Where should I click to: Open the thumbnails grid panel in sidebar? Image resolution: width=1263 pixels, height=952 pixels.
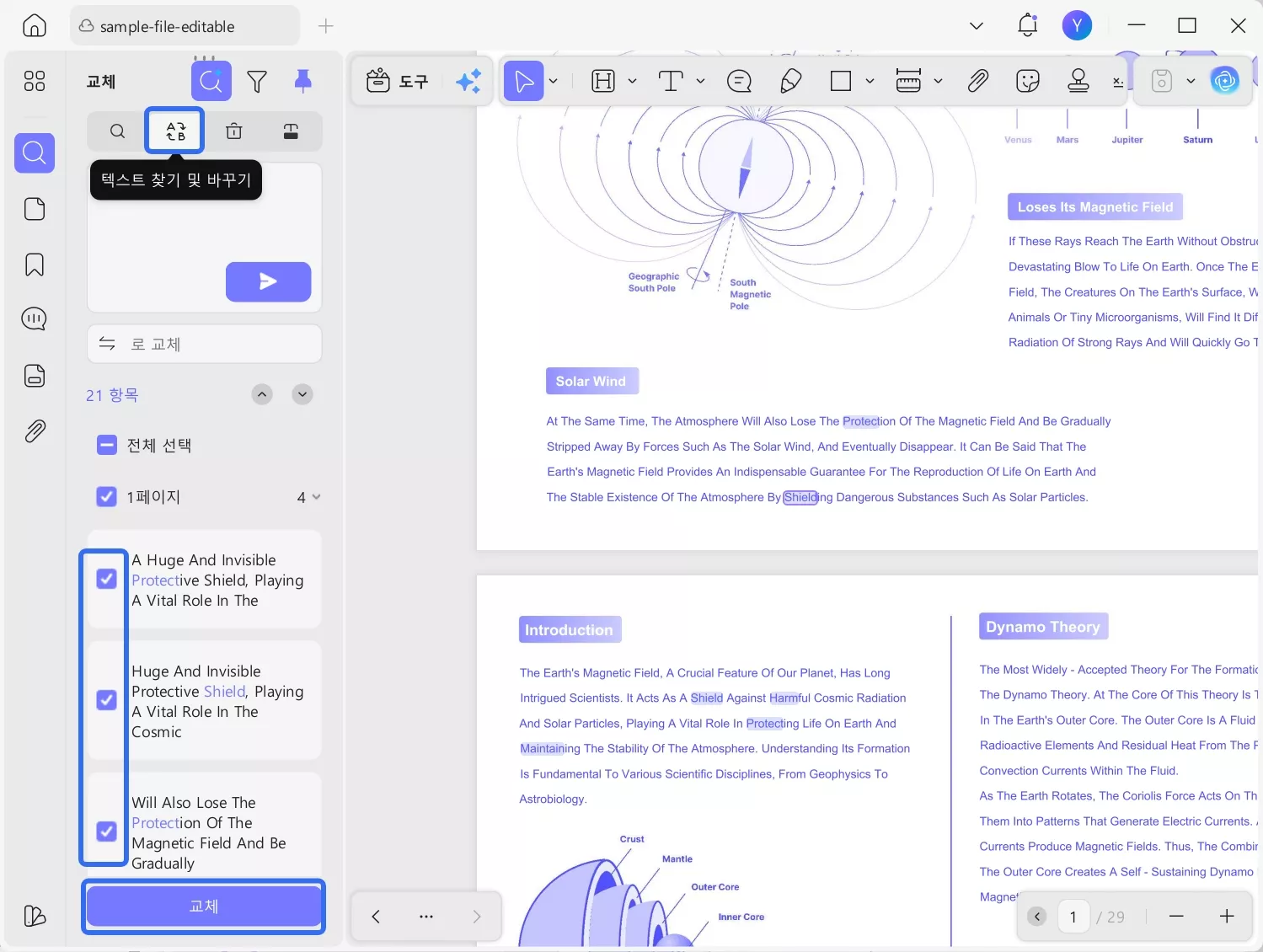coord(35,81)
